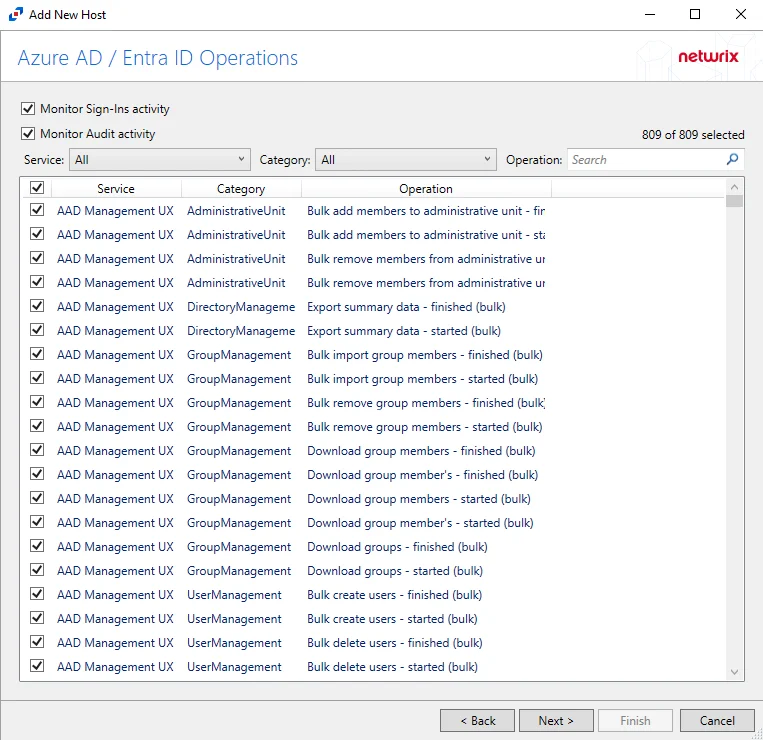
Task: Uncheck Export summary data - finished (bulk) row
Action: point(37,306)
